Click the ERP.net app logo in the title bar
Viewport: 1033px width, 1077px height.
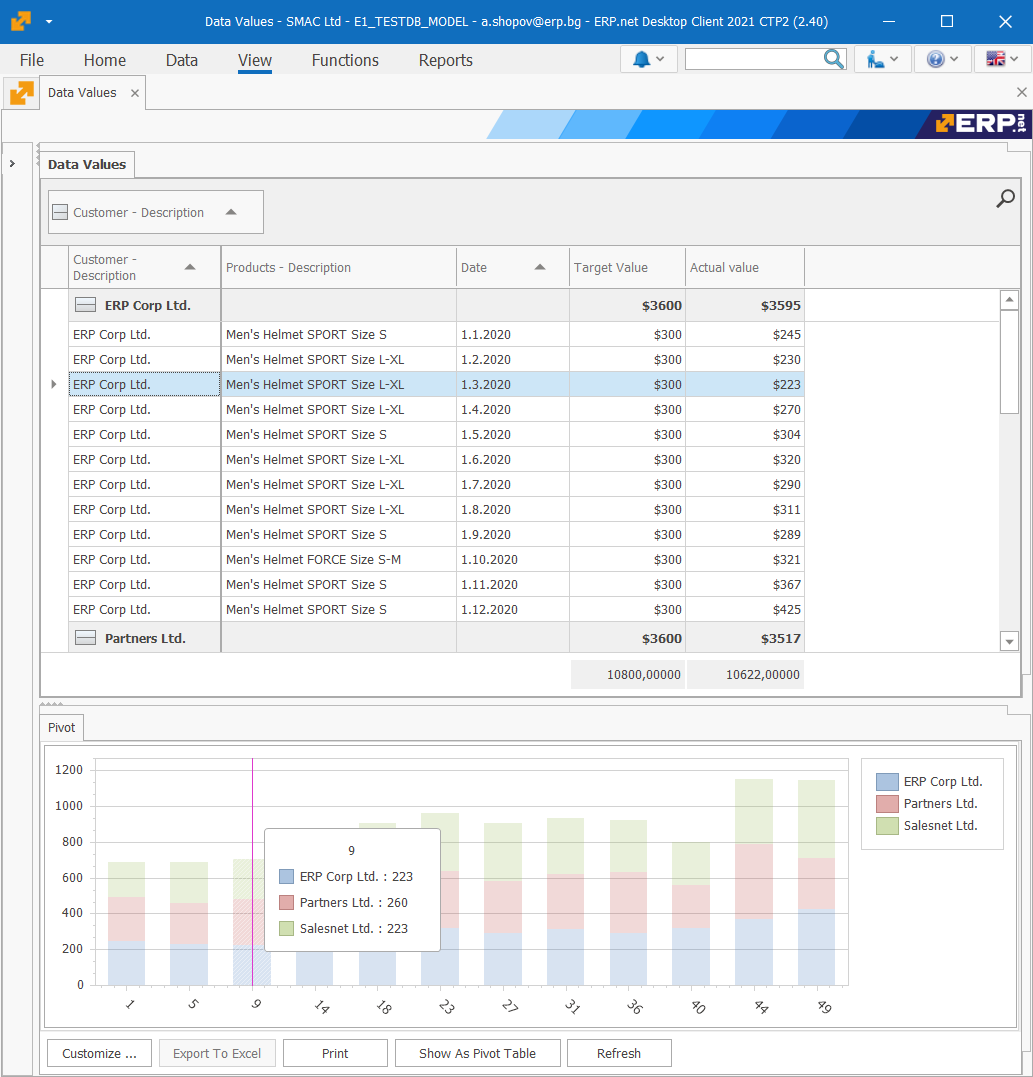[21, 21]
